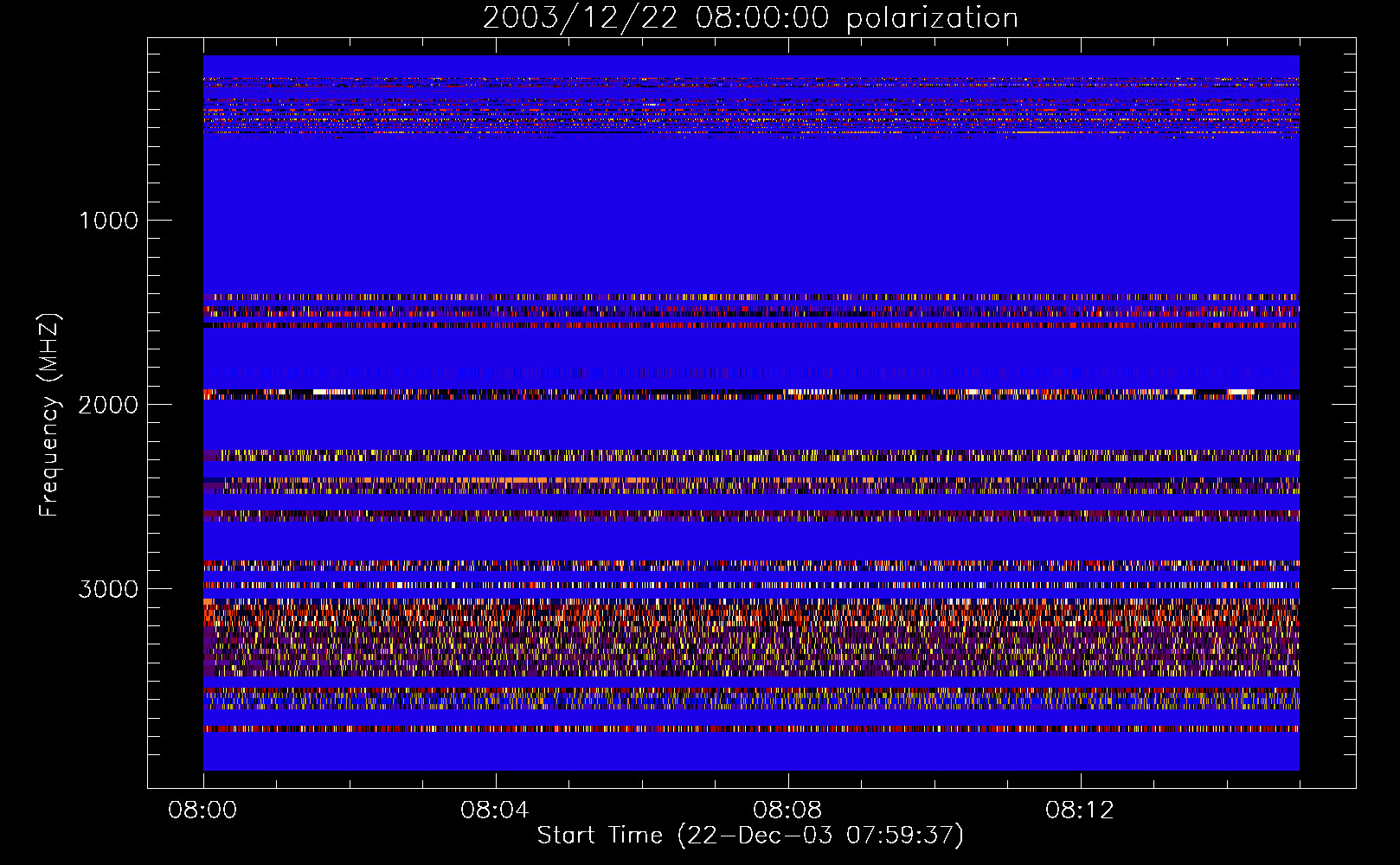Viewport: 1400px width, 865px height.
Task: Click the noisy band just below 3000 MHz
Action: pos(751,638)
